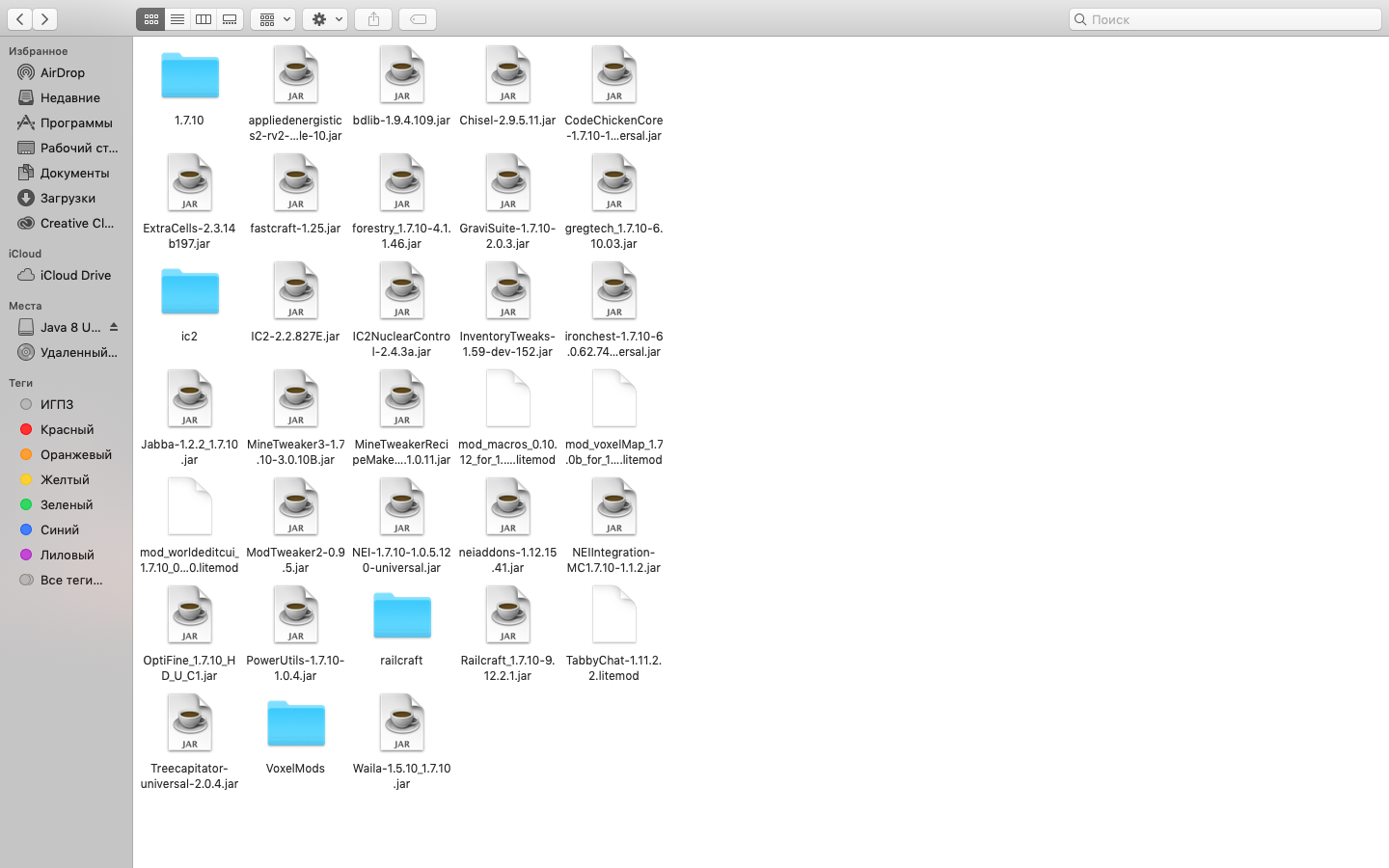Switch to list view mode
Image resolution: width=1389 pixels, height=868 pixels.
point(177,19)
